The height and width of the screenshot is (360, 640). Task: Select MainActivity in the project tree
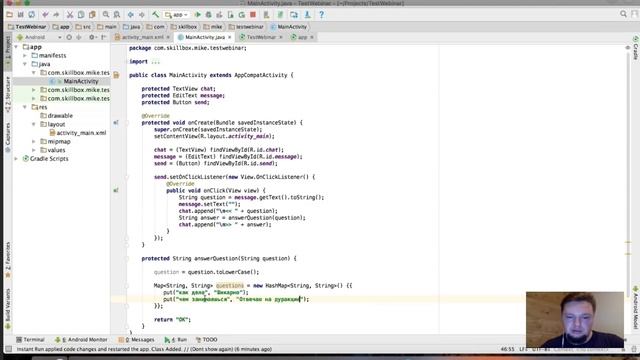click(x=80, y=81)
